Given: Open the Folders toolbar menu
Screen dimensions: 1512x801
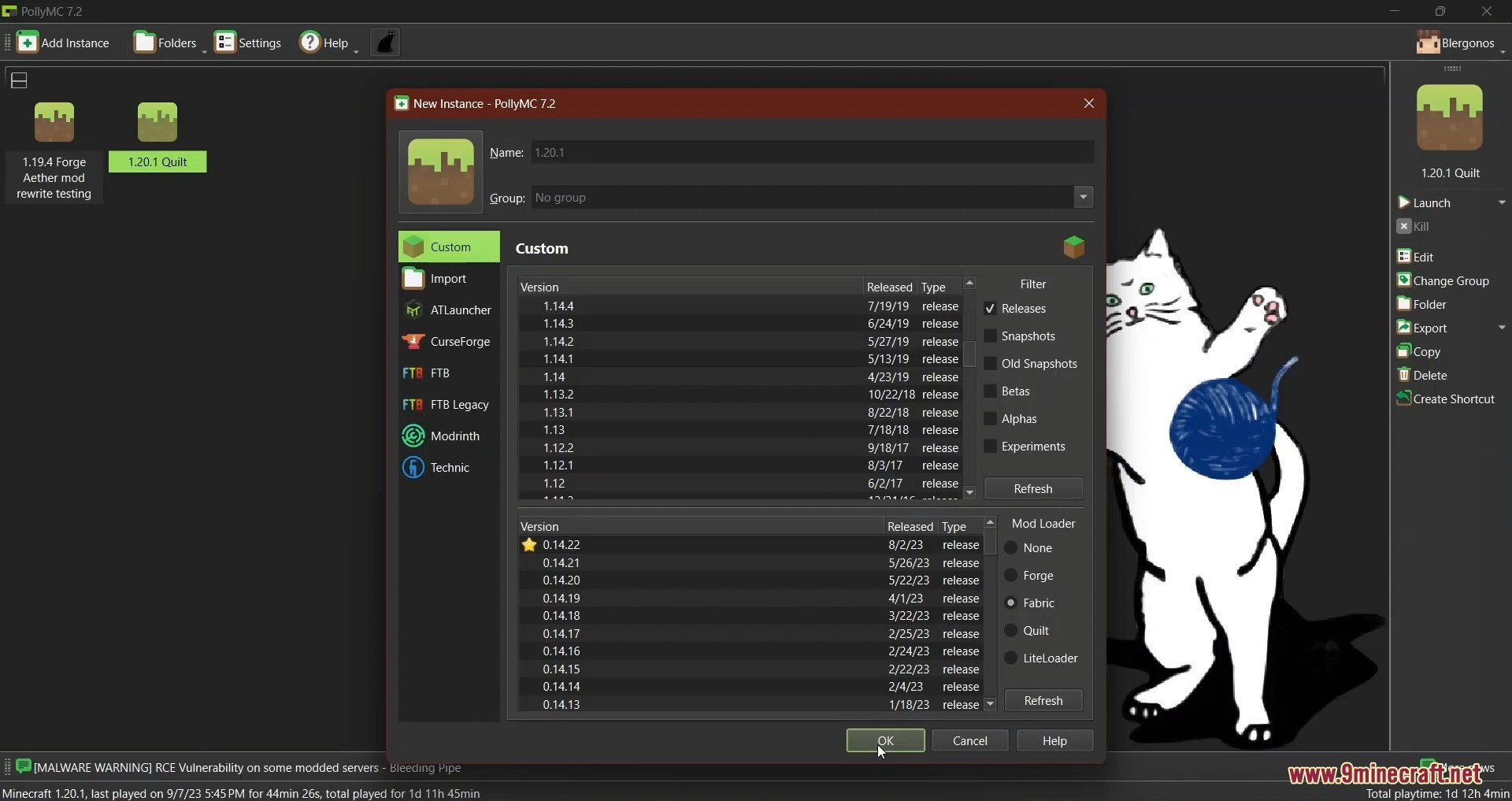Looking at the screenshot, I should coord(169,43).
